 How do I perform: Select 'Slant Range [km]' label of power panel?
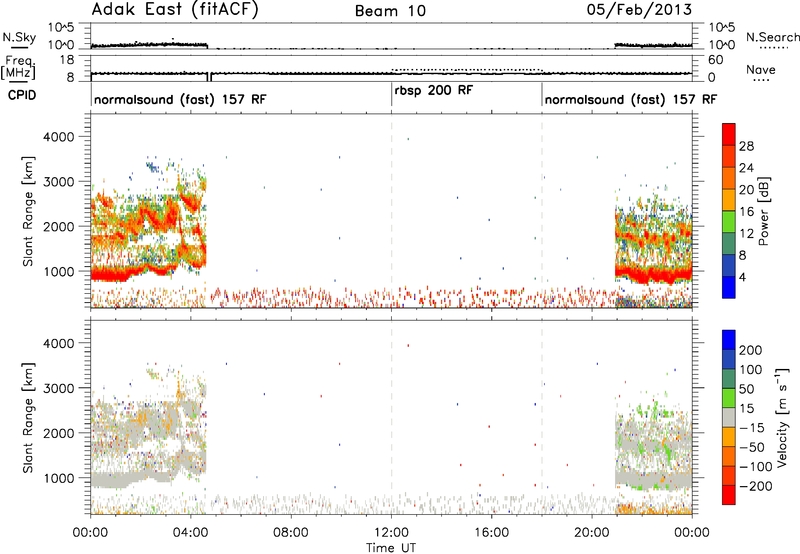28,211
